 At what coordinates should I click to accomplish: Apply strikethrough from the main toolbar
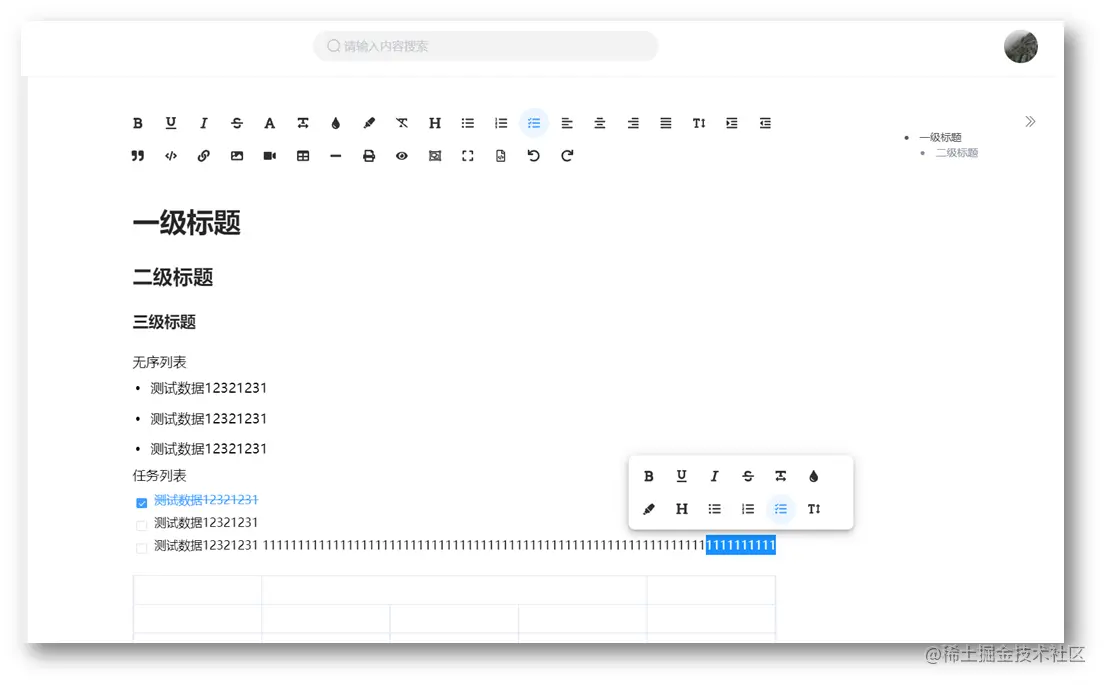pyautogui.click(x=237, y=123)
